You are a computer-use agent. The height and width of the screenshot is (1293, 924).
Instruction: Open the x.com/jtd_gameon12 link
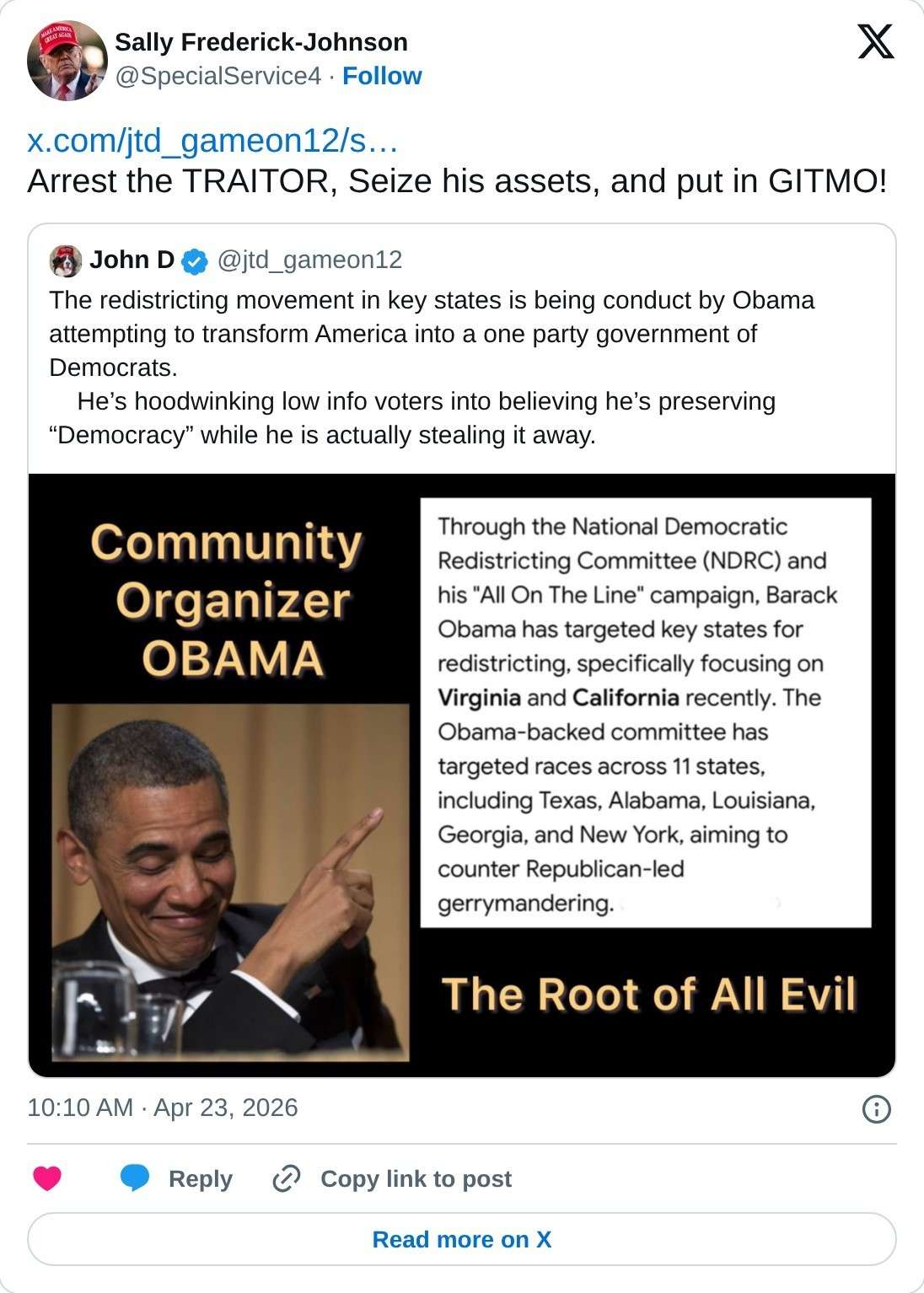[212, 141]
